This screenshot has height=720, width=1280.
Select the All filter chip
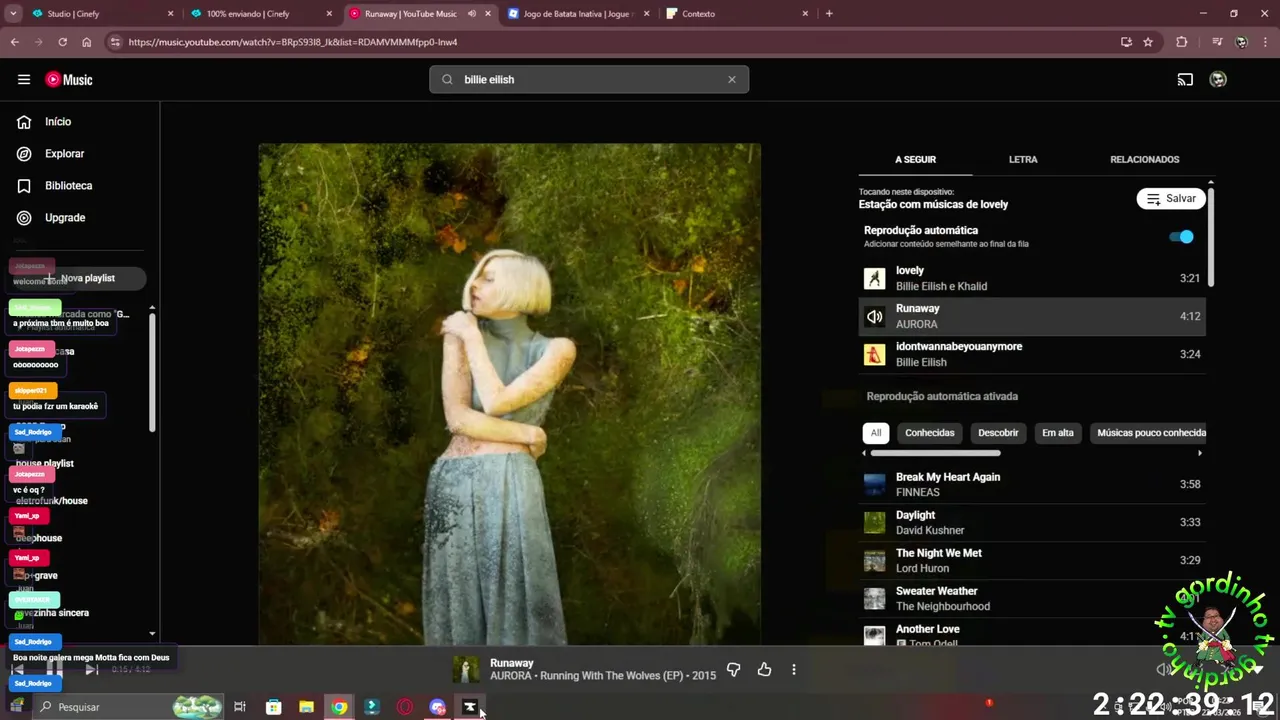[x=876, y=433]
